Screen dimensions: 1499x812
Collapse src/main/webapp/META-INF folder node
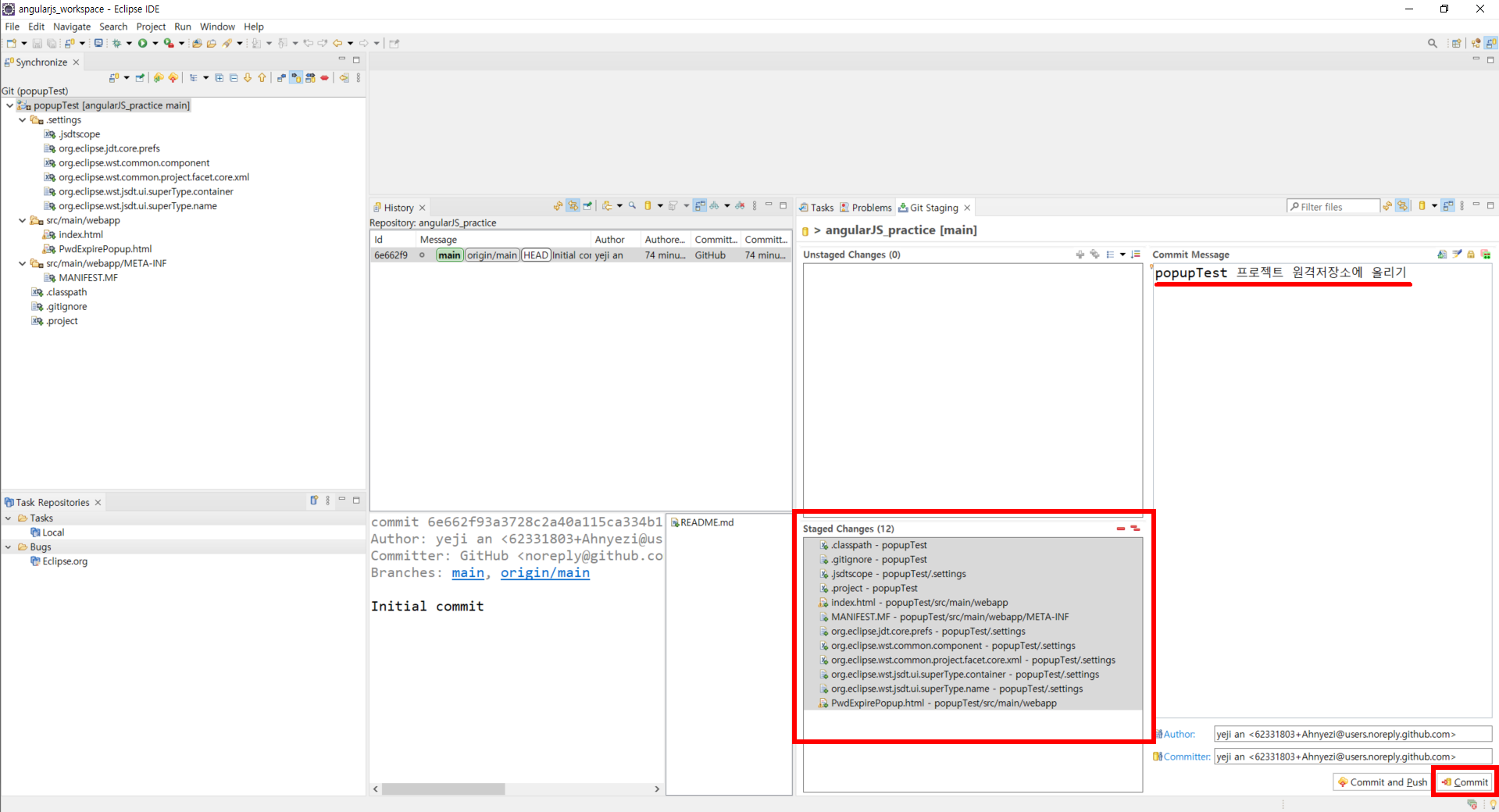pyautogui.click(x=22, y=263)
